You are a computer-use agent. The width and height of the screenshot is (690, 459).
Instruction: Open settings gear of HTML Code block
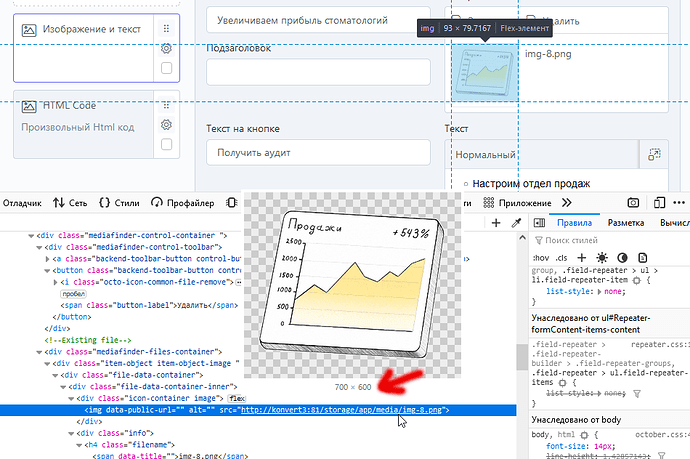(x=166, y=125)
